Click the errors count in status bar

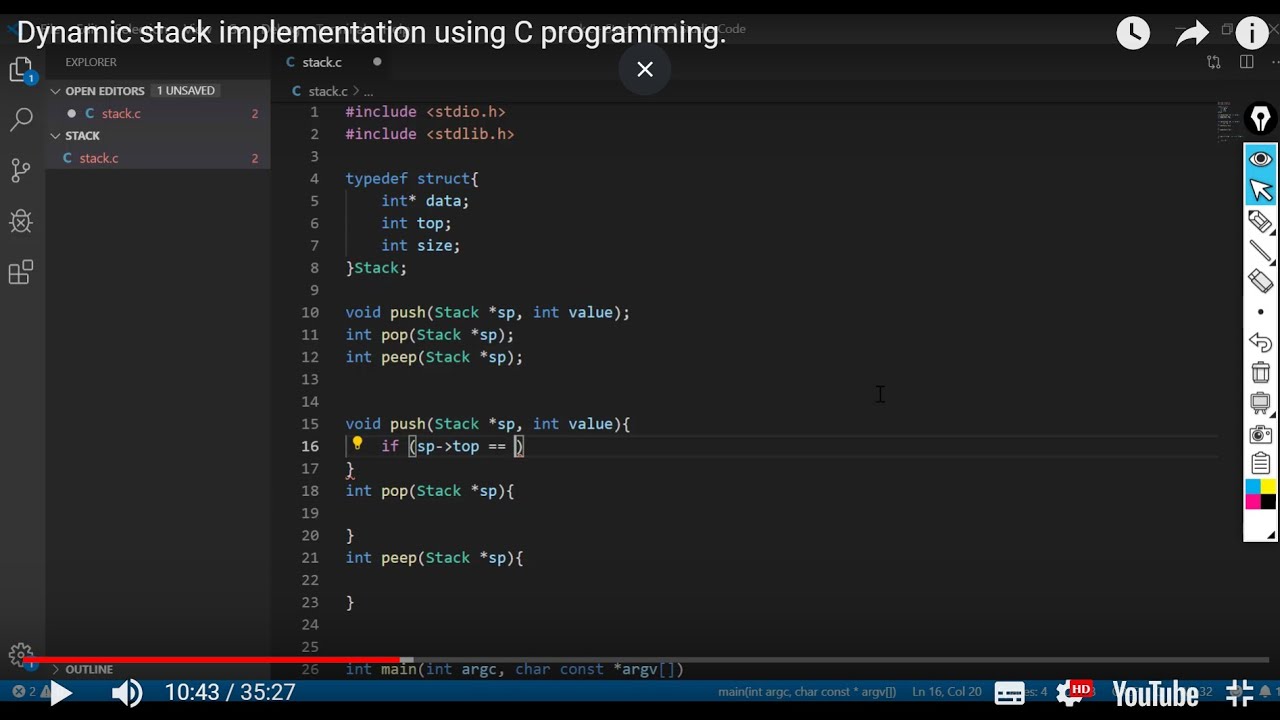[x=24, y=692]
